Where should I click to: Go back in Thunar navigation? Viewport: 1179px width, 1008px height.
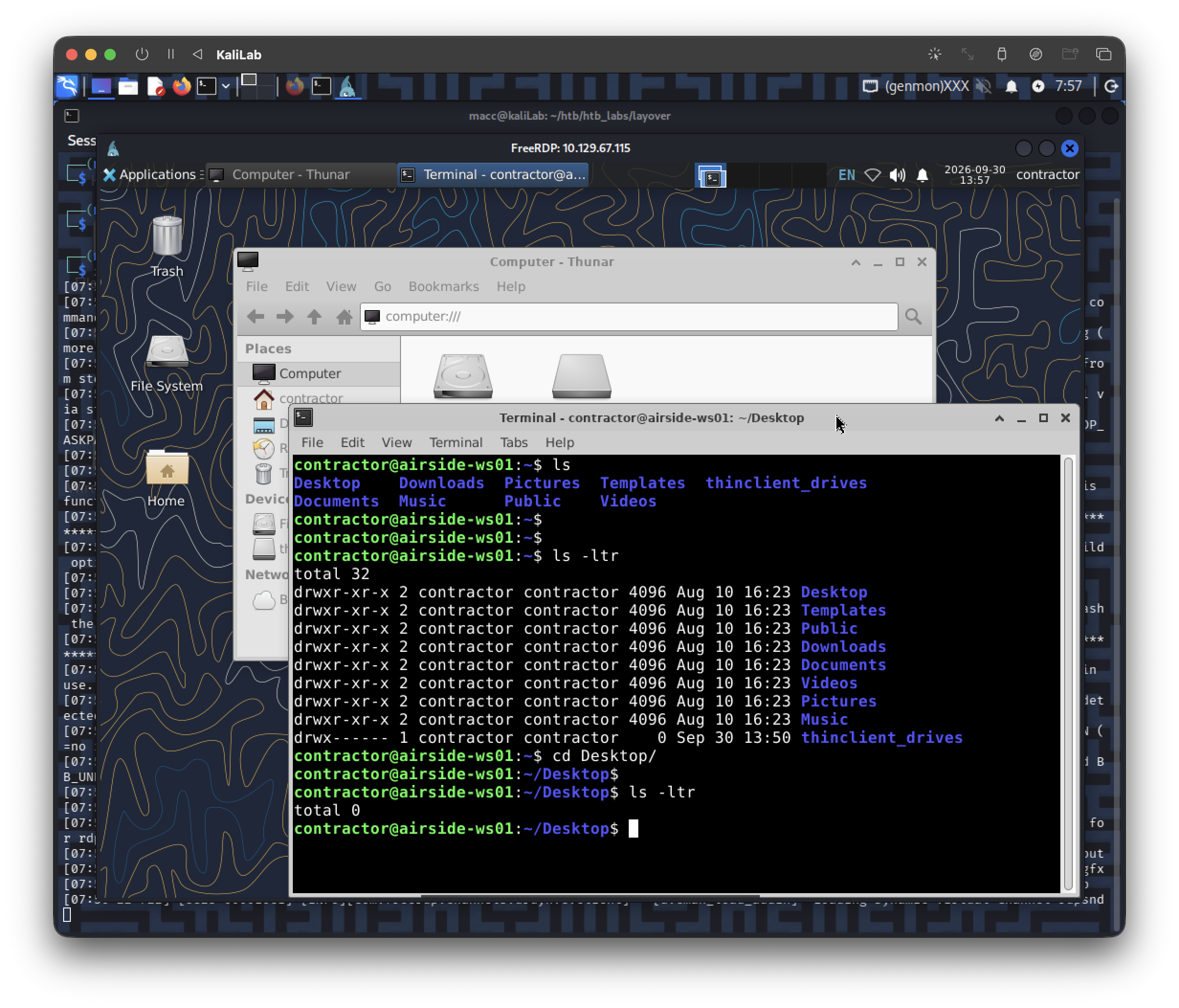(256, 316)
